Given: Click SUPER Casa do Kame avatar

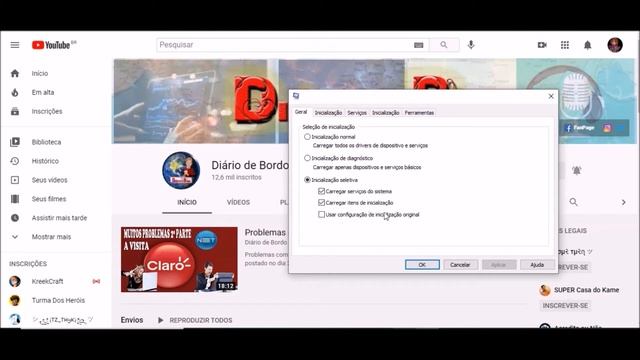Looking at the screenshot, I should [x=544, y=290].
